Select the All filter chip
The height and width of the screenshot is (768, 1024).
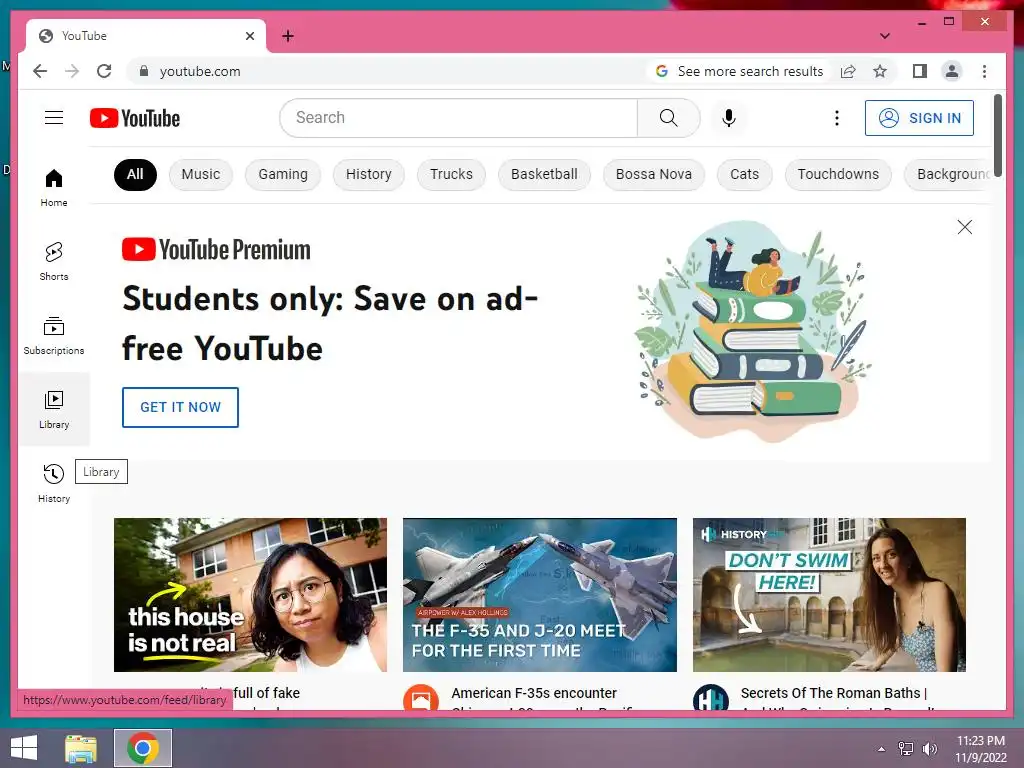tap(135, 174)
